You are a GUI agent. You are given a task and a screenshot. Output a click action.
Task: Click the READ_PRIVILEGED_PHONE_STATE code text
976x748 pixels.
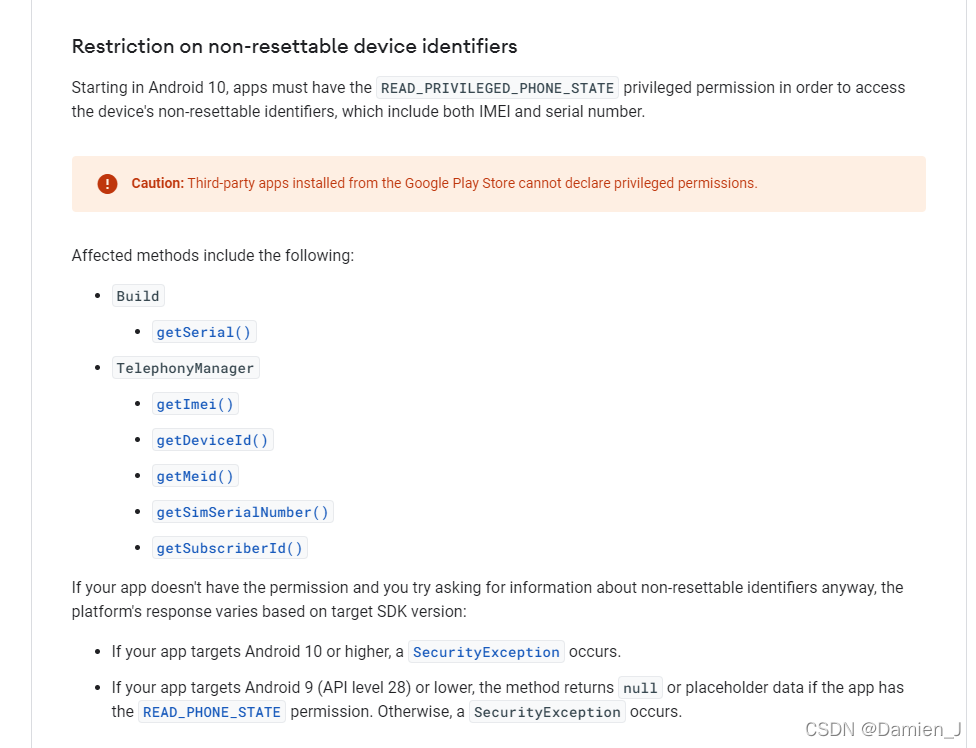[497, 88]
